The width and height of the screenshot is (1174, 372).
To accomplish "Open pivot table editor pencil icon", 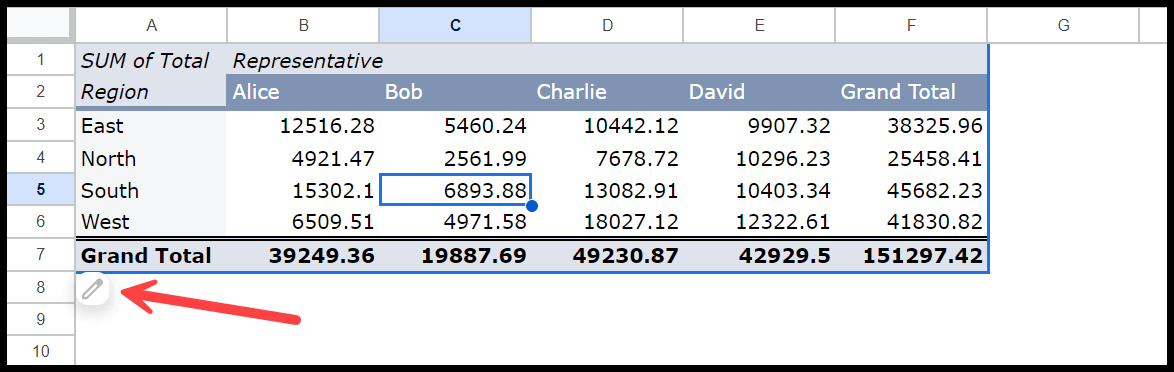I will click(93, 289).
